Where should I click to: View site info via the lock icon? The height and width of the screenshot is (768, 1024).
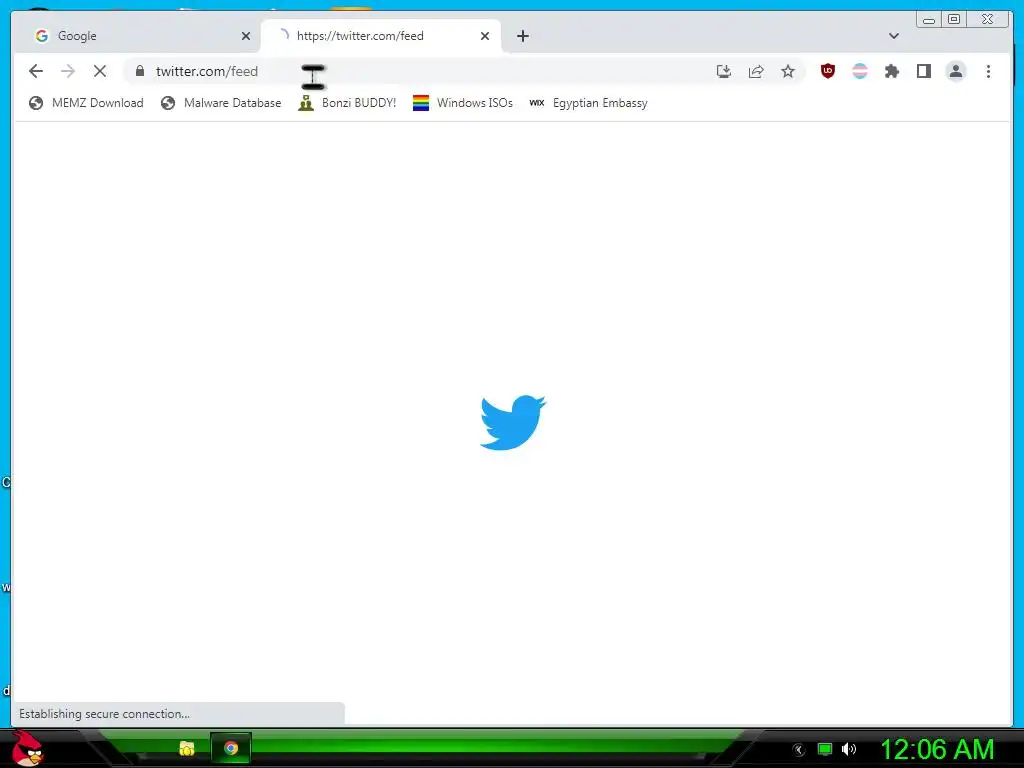coord(140,71)
